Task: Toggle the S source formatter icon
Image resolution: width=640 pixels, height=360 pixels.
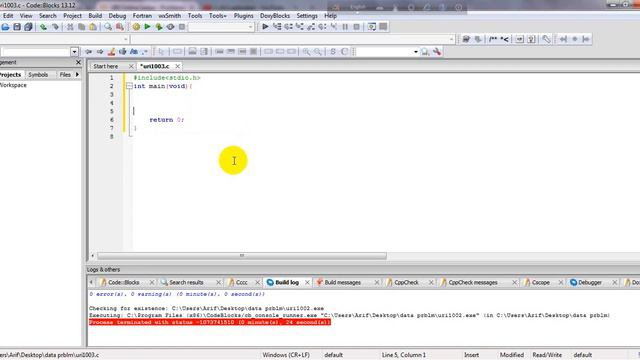Action: 333,52
